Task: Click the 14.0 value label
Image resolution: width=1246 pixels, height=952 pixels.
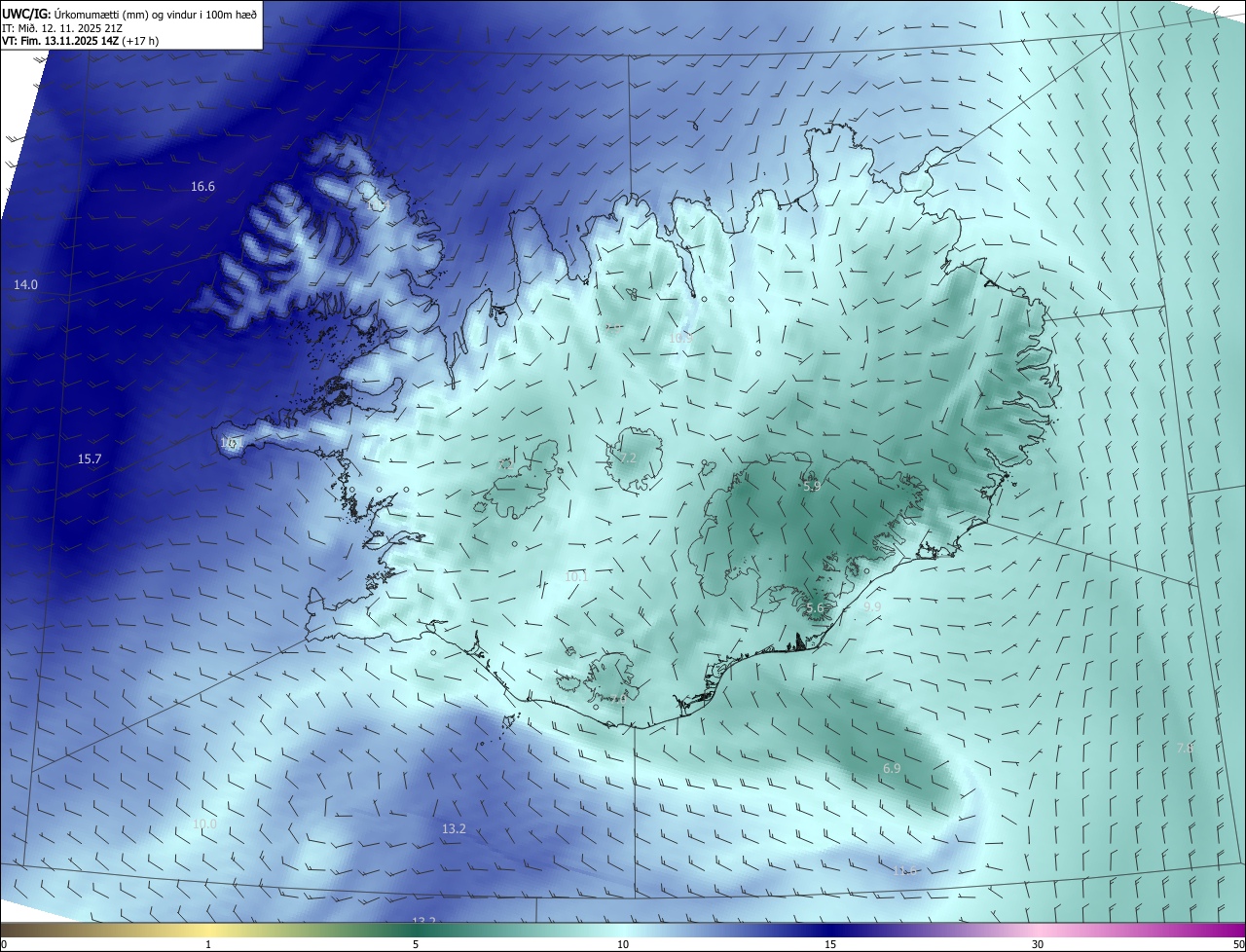Action: [25, 284]
